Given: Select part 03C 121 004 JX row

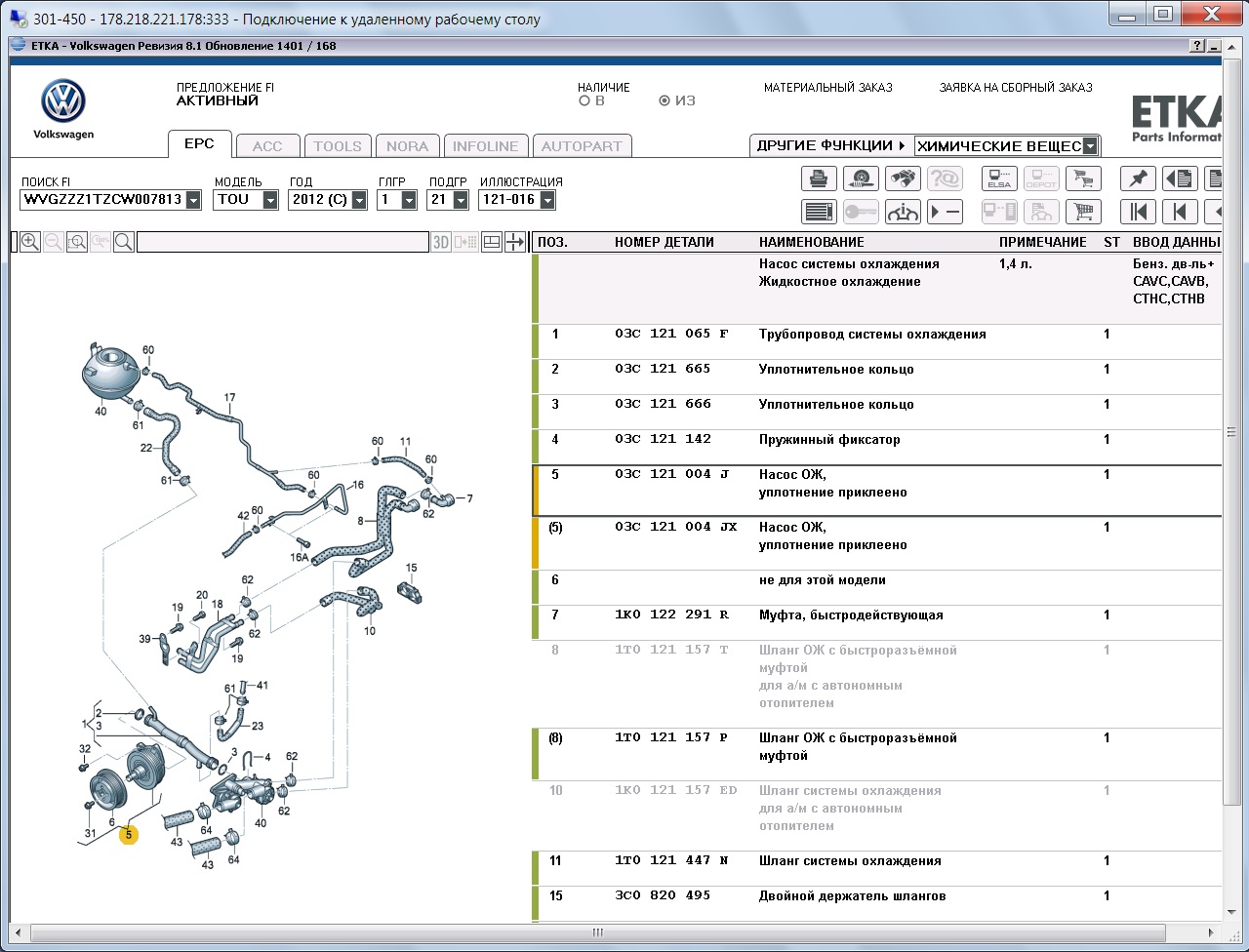Looking at the screenshot, I should pyautogui.click(x=878, y=543).
